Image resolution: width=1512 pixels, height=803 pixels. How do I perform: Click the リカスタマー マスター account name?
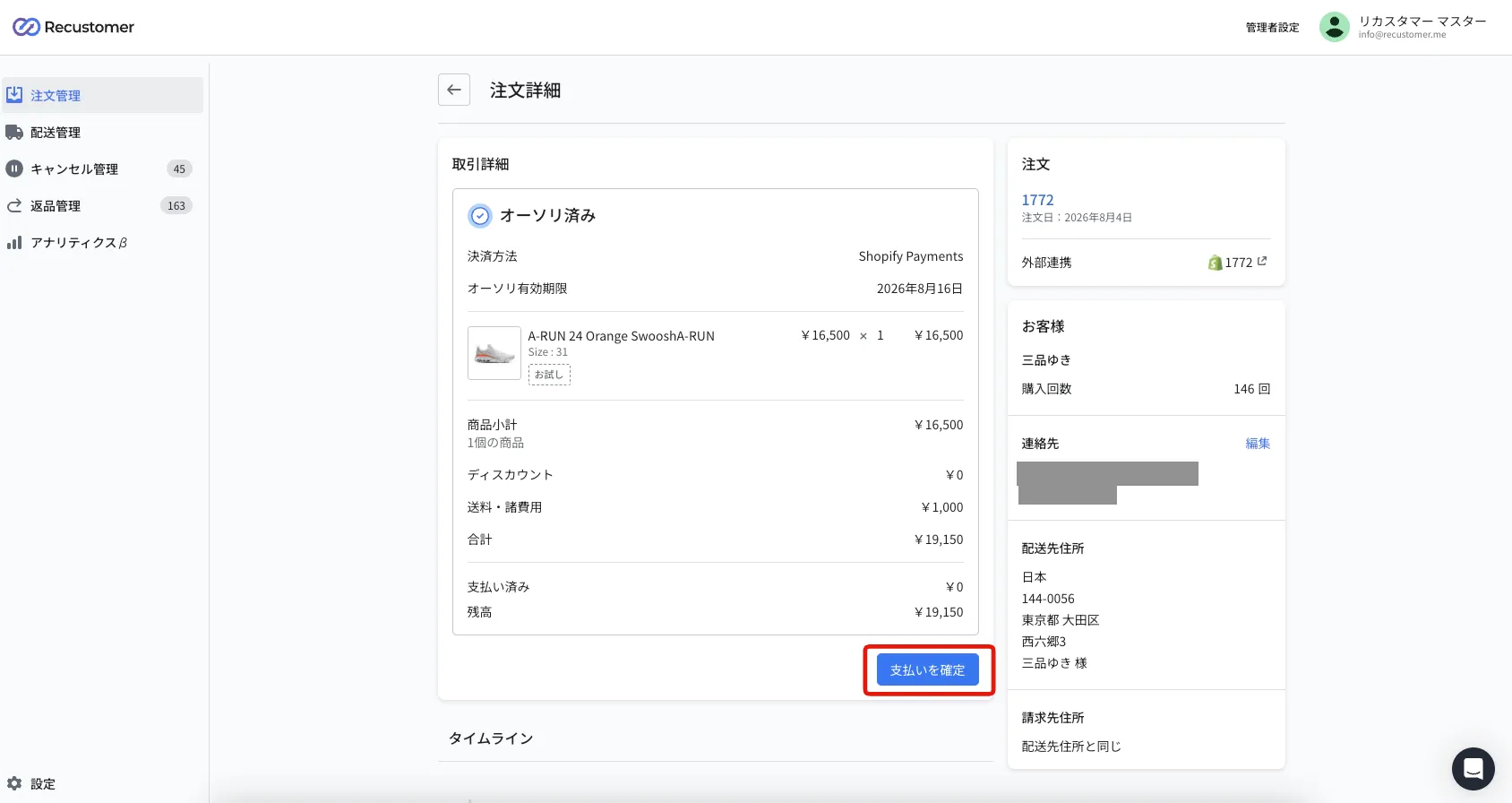(x=1422, y=22)
